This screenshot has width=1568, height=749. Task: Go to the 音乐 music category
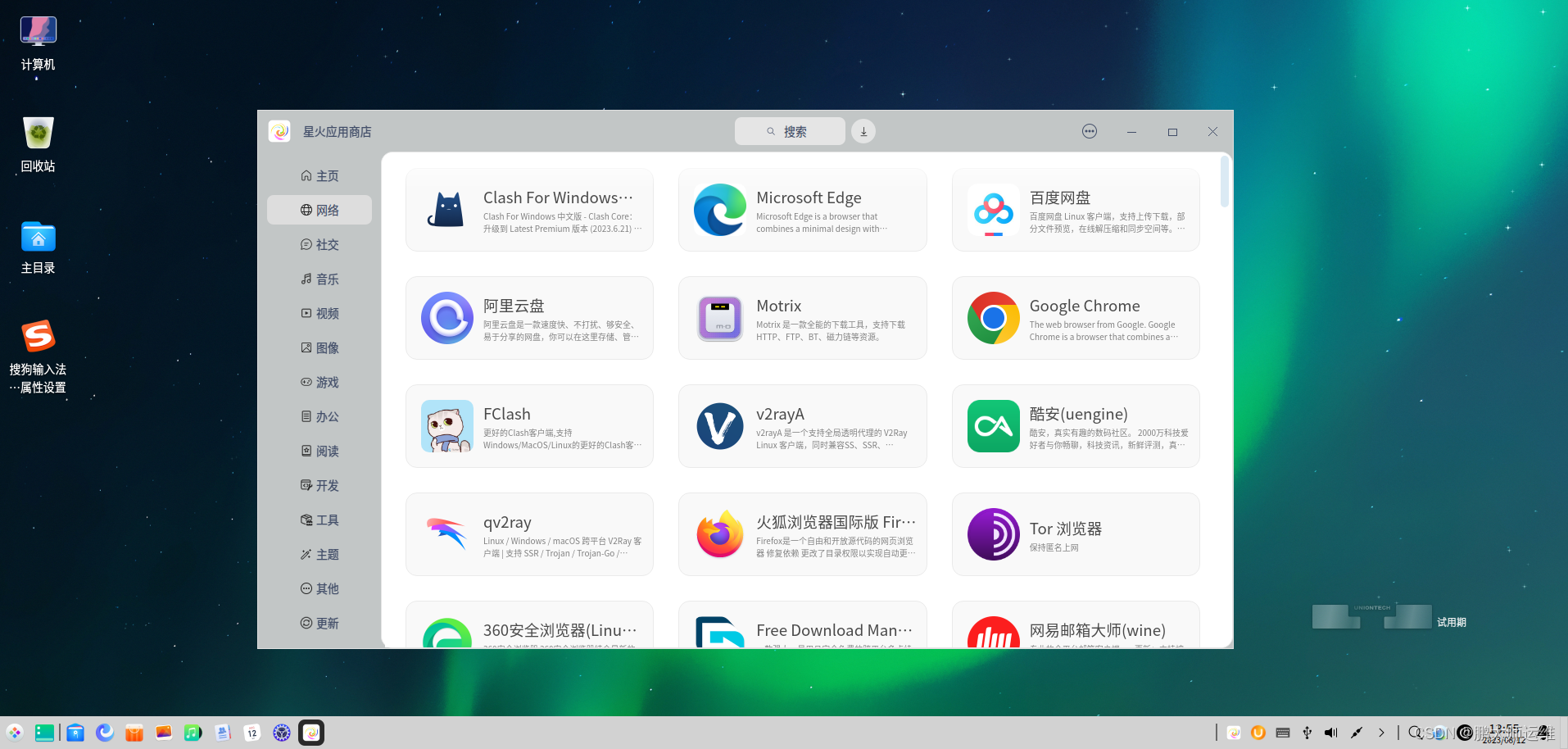click(x=319, y=279)
